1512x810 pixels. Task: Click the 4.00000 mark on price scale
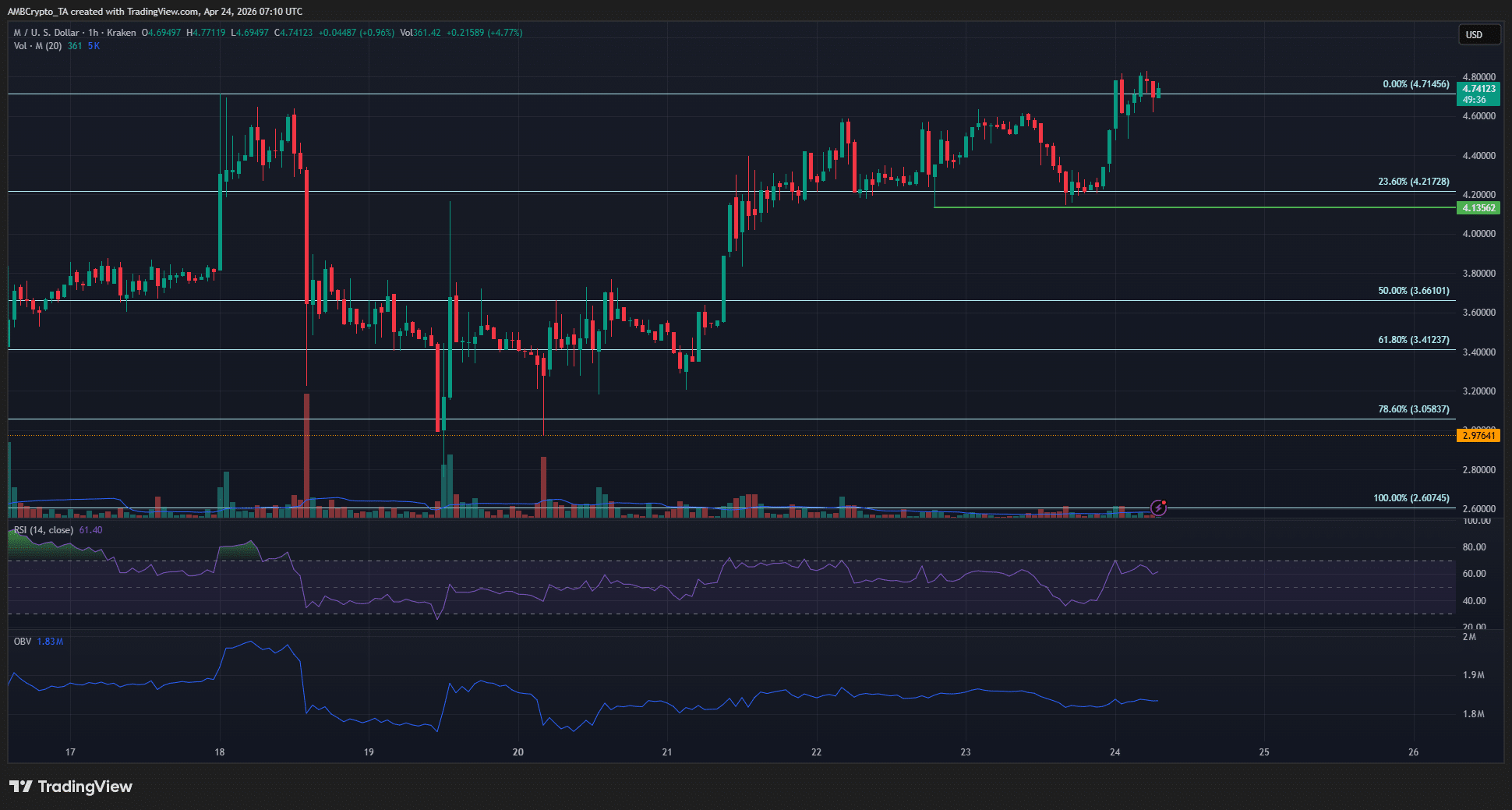(x=1478, y=234)
